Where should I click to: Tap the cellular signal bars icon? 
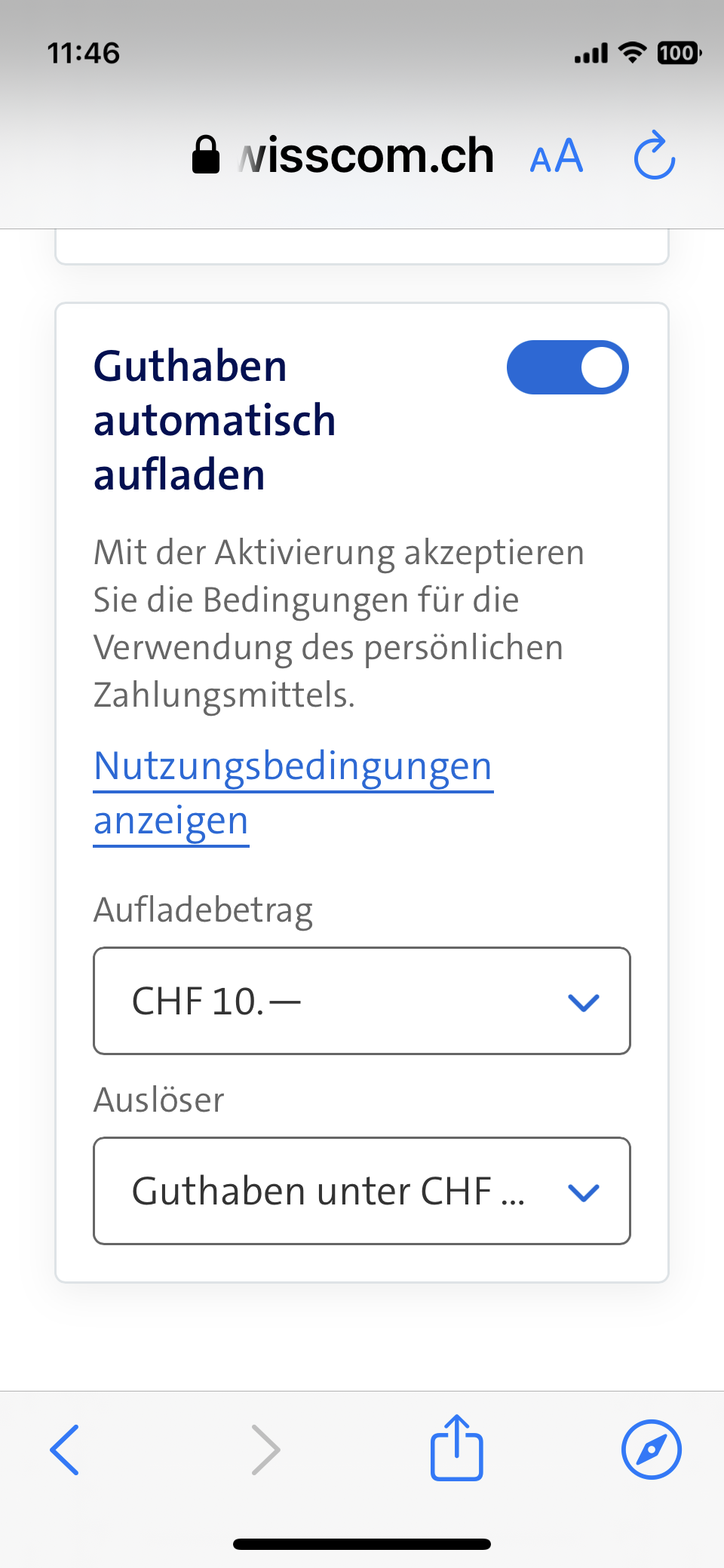591,54
